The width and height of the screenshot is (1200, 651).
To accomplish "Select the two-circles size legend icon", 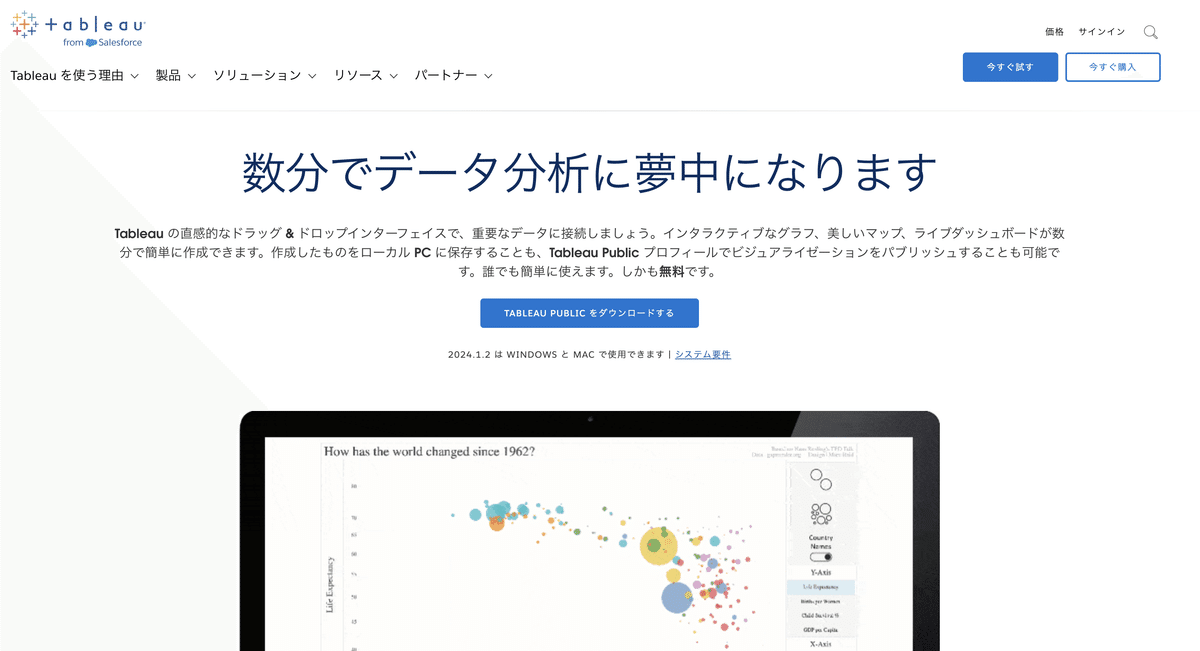I will pyautogui.click(x=819, y=479).
